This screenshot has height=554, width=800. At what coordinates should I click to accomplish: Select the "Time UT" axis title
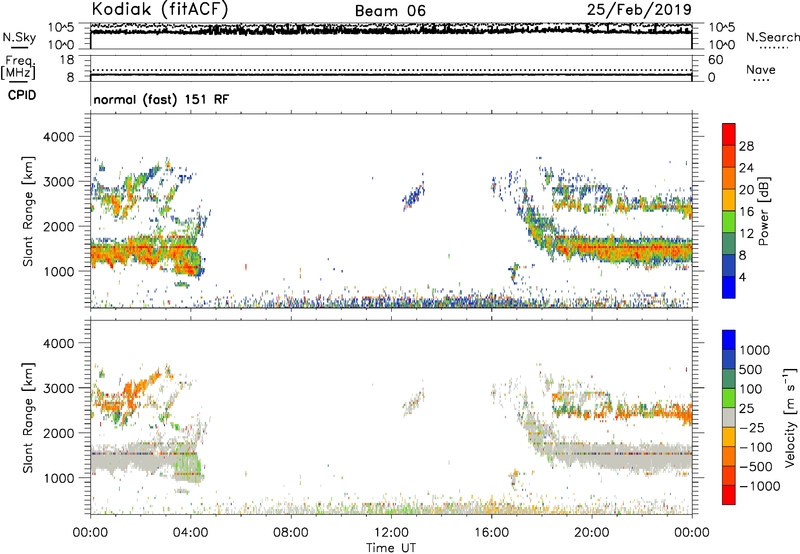391,548
